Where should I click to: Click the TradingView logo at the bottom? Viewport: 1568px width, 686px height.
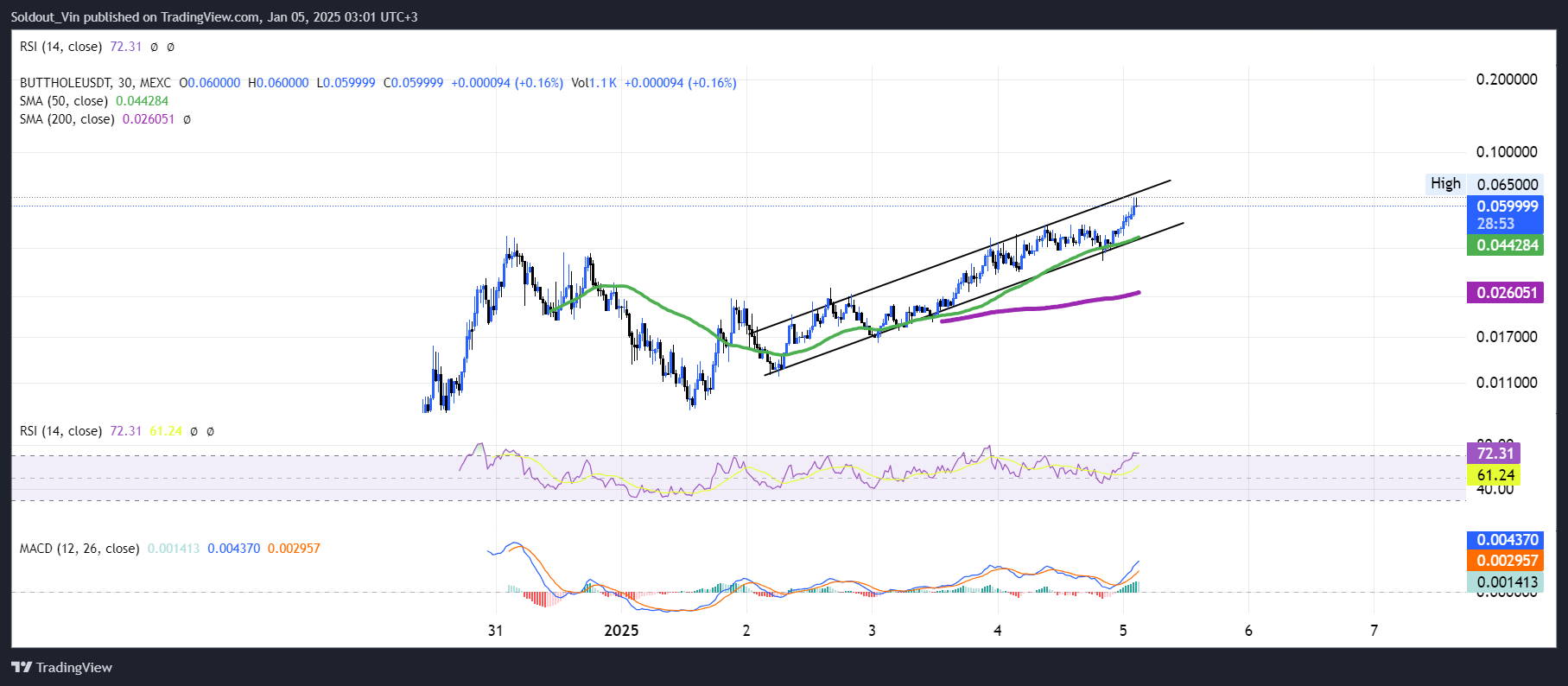pos(61,667)
